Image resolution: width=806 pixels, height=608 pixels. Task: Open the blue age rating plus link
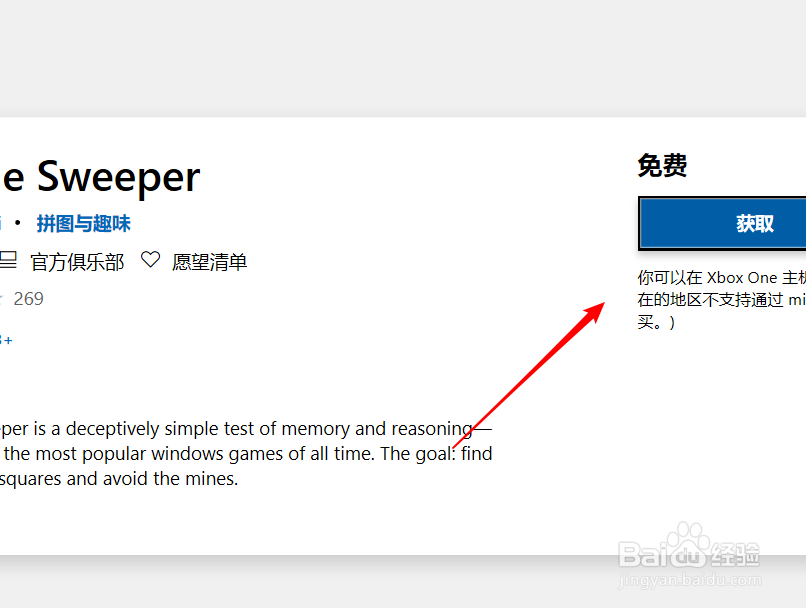pyautogui.click(x=6, y=340)
